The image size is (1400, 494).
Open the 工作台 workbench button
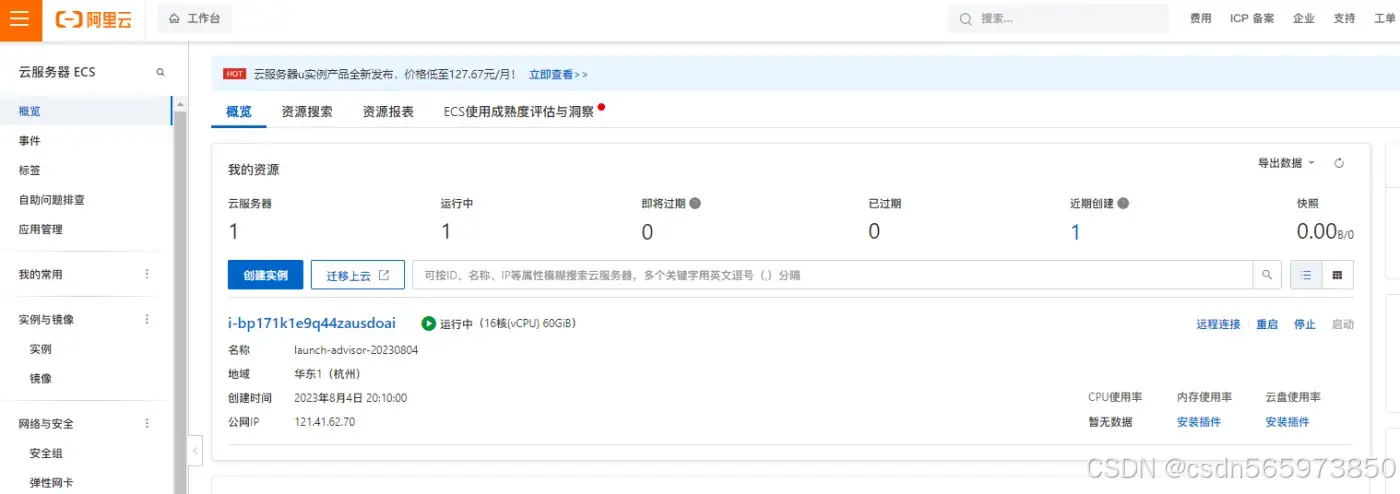click(194, 19)
